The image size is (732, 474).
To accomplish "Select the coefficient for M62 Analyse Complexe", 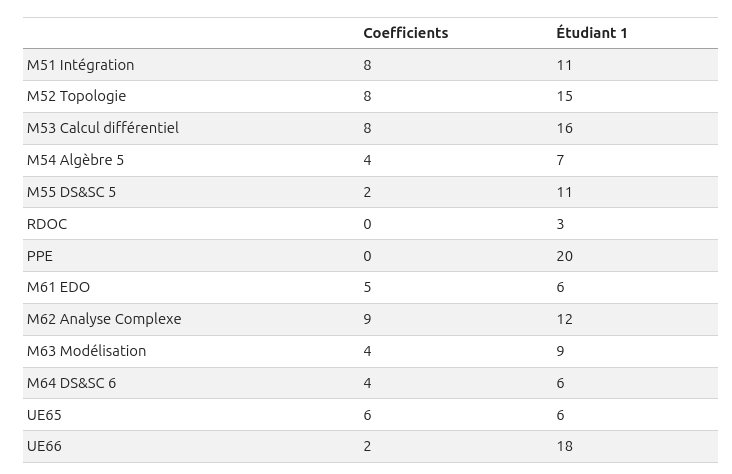I will click(367, 319).
